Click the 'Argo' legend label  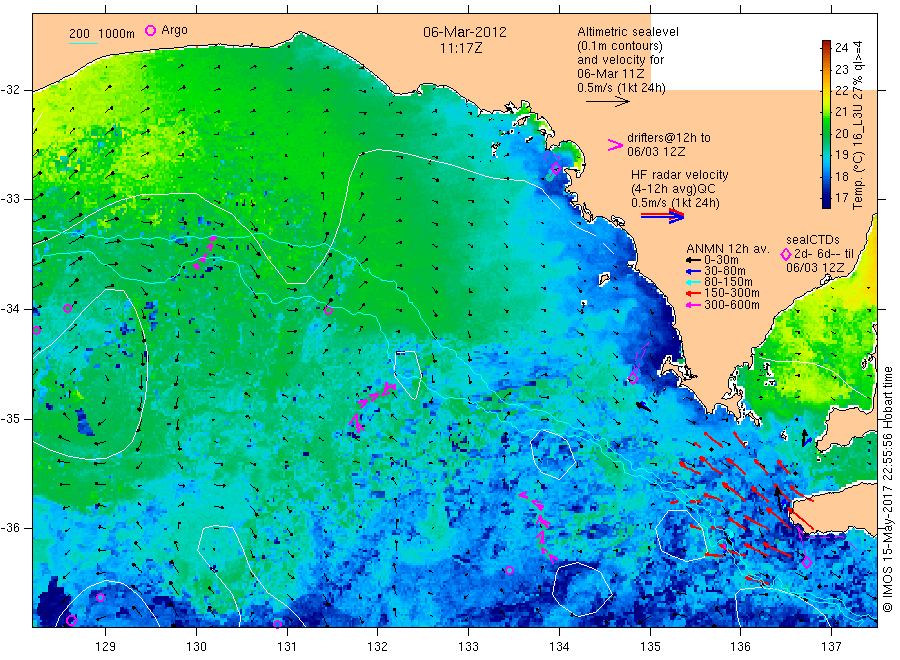click(174, 30)
